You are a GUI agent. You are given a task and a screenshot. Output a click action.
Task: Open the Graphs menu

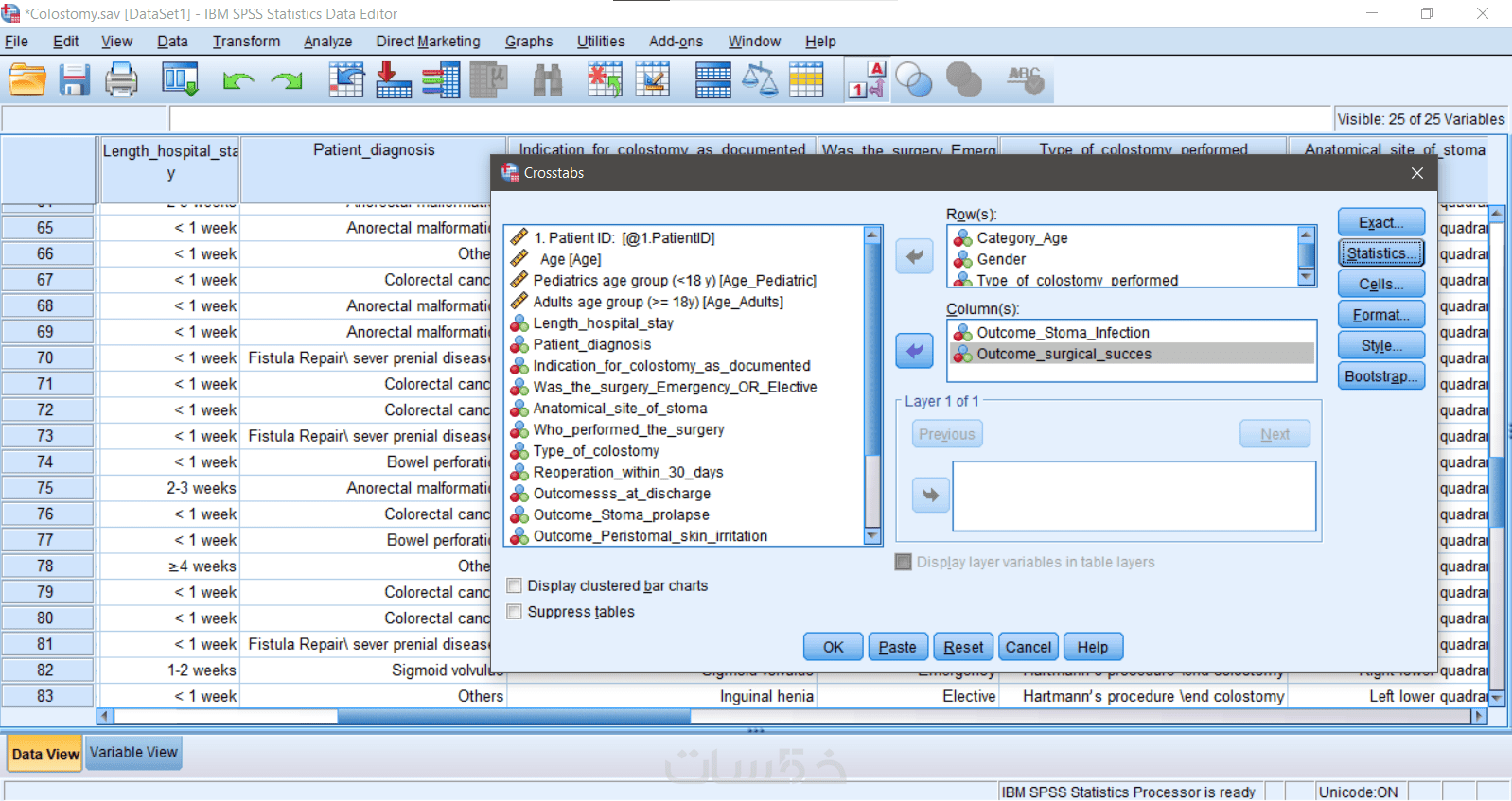529,42
